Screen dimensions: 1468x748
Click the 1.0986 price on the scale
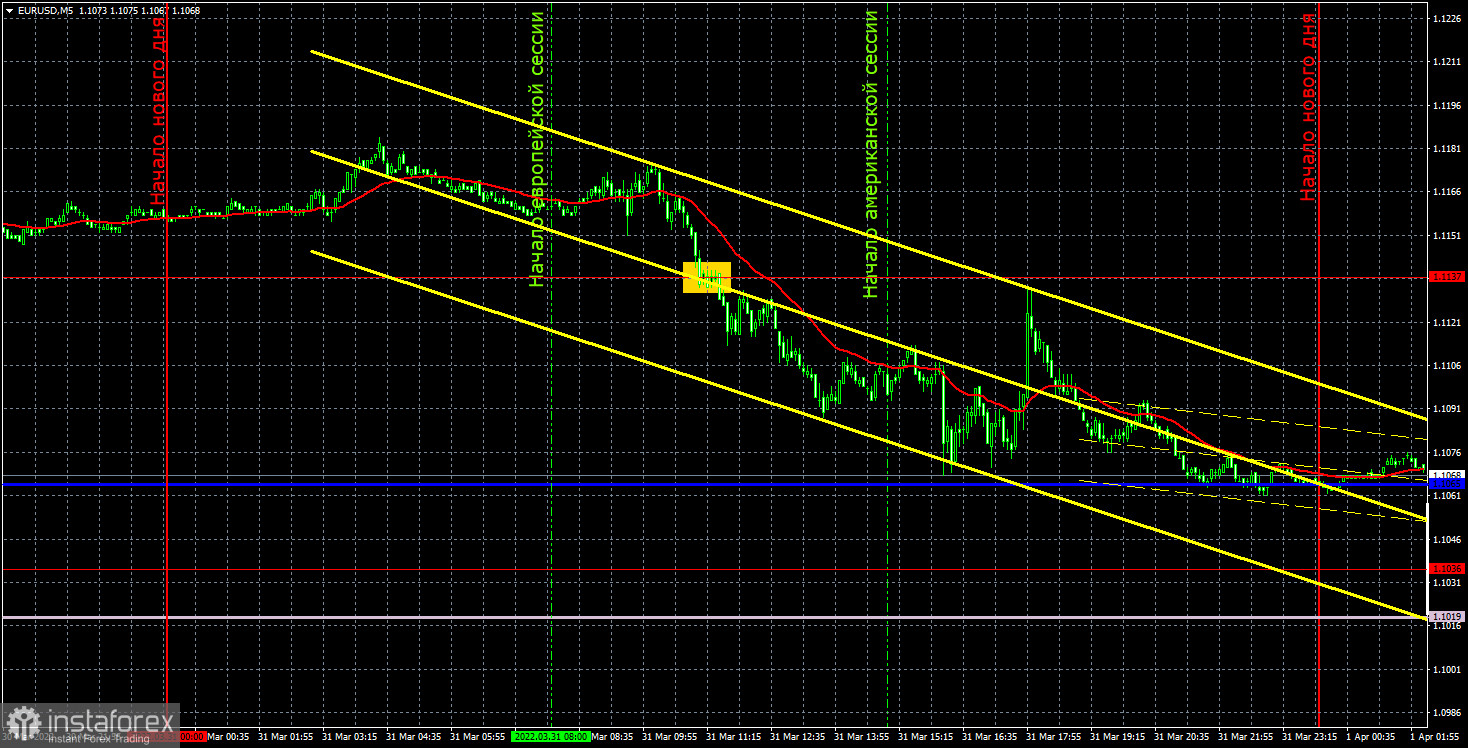click(1446, 712)
